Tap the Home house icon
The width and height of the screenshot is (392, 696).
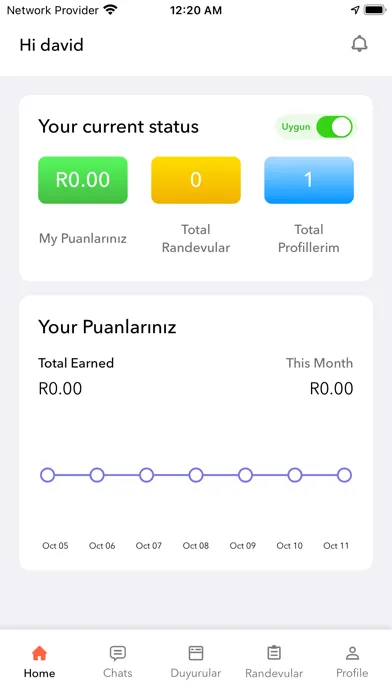40,653
